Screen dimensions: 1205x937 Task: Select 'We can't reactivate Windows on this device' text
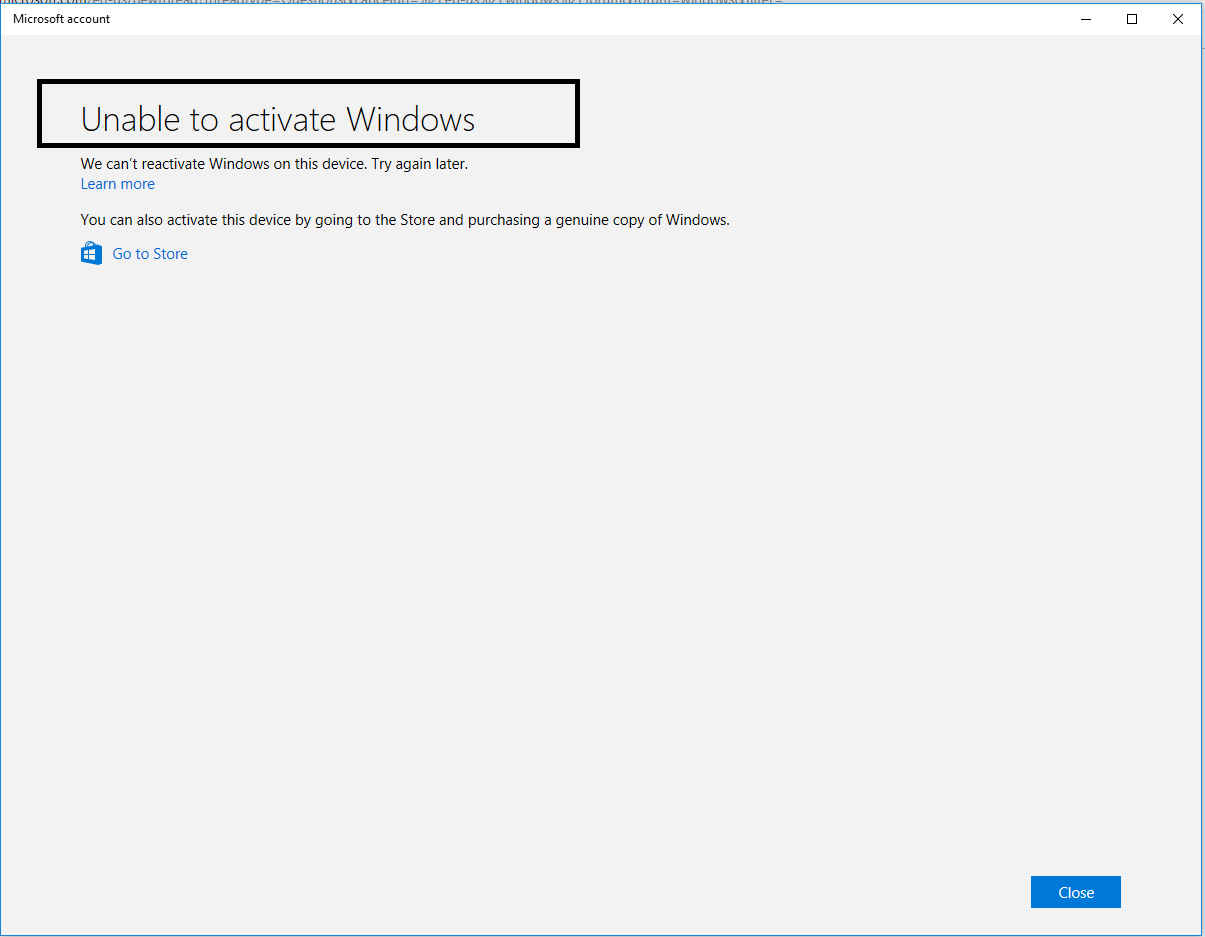click(x=223, y=163)
